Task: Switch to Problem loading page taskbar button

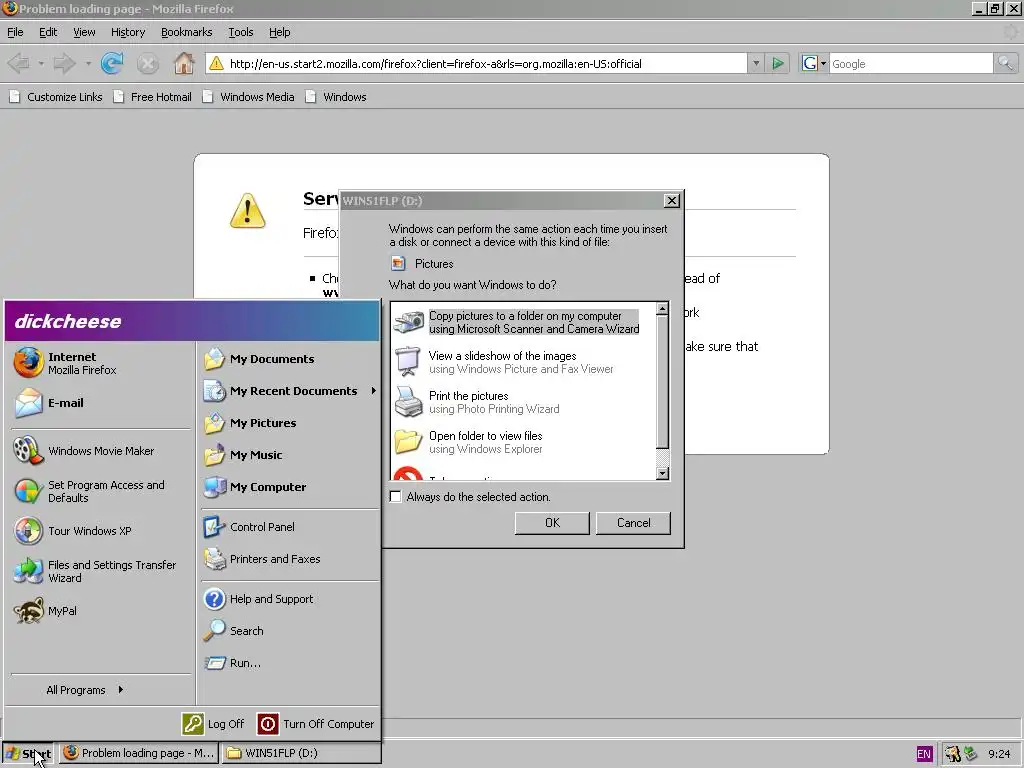Action: [x=139, y=753]
